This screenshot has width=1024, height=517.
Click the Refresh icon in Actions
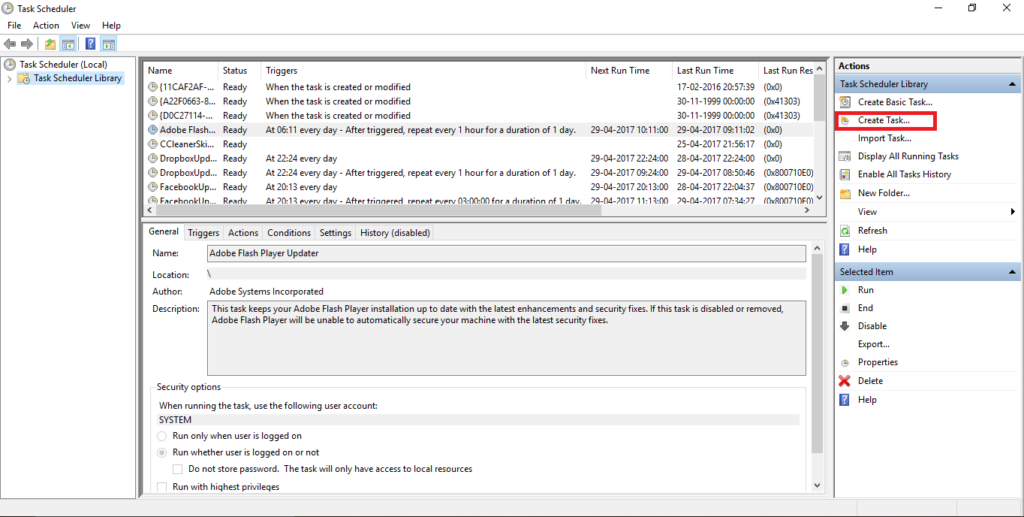coord(845,230)
